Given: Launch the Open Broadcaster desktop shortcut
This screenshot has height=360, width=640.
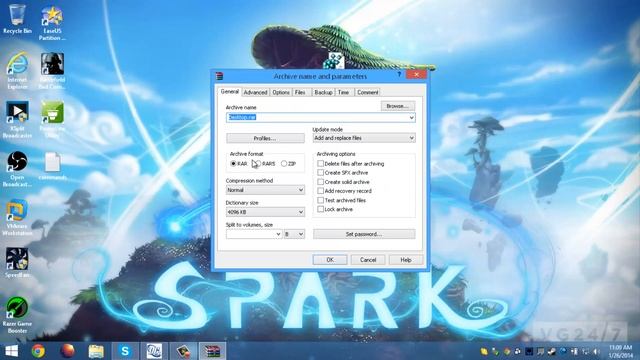Looking at the screenshot, I should pyautogui.click(x=17, y=169).
